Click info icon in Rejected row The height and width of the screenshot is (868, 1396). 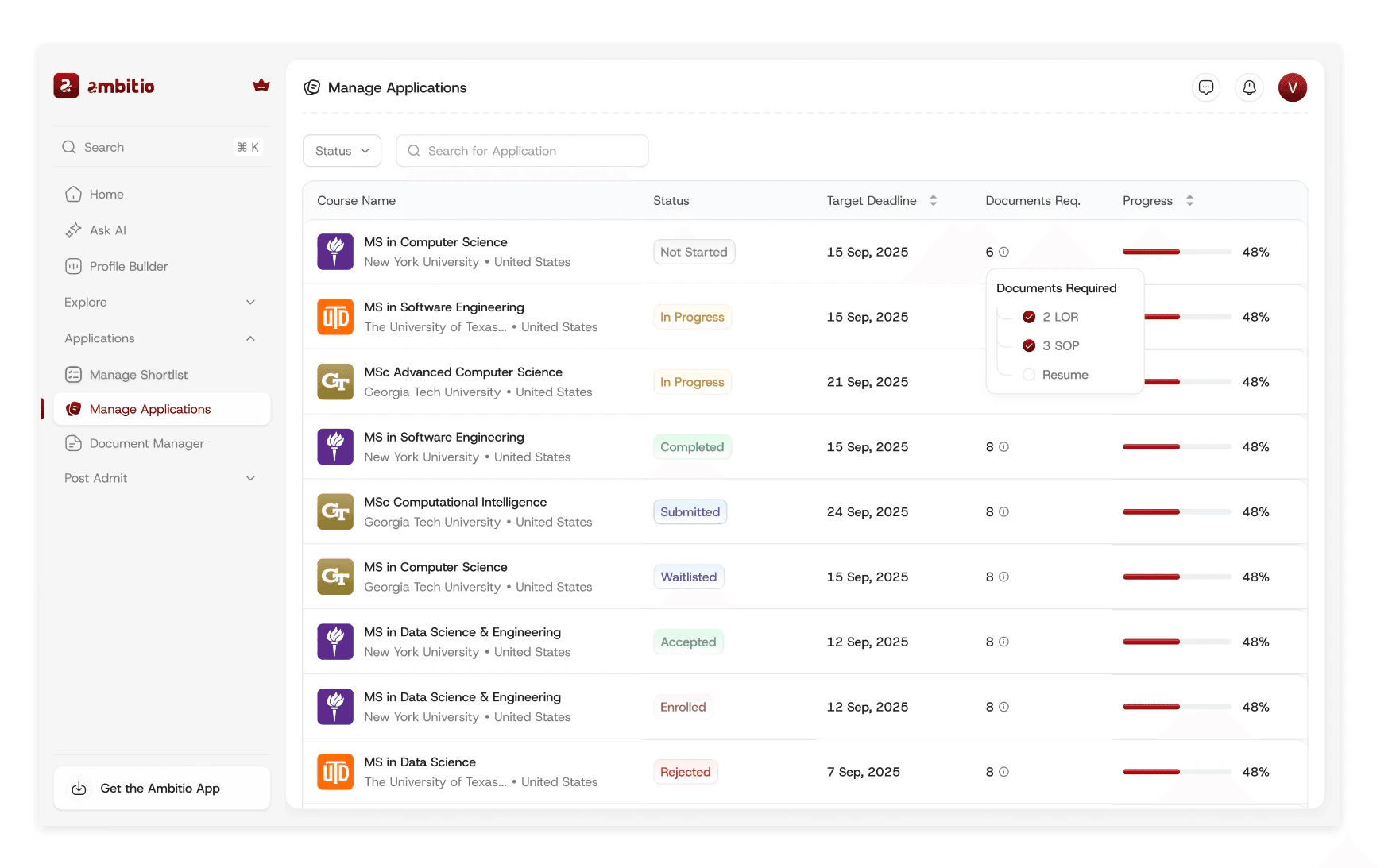(x=1003, y=772)
